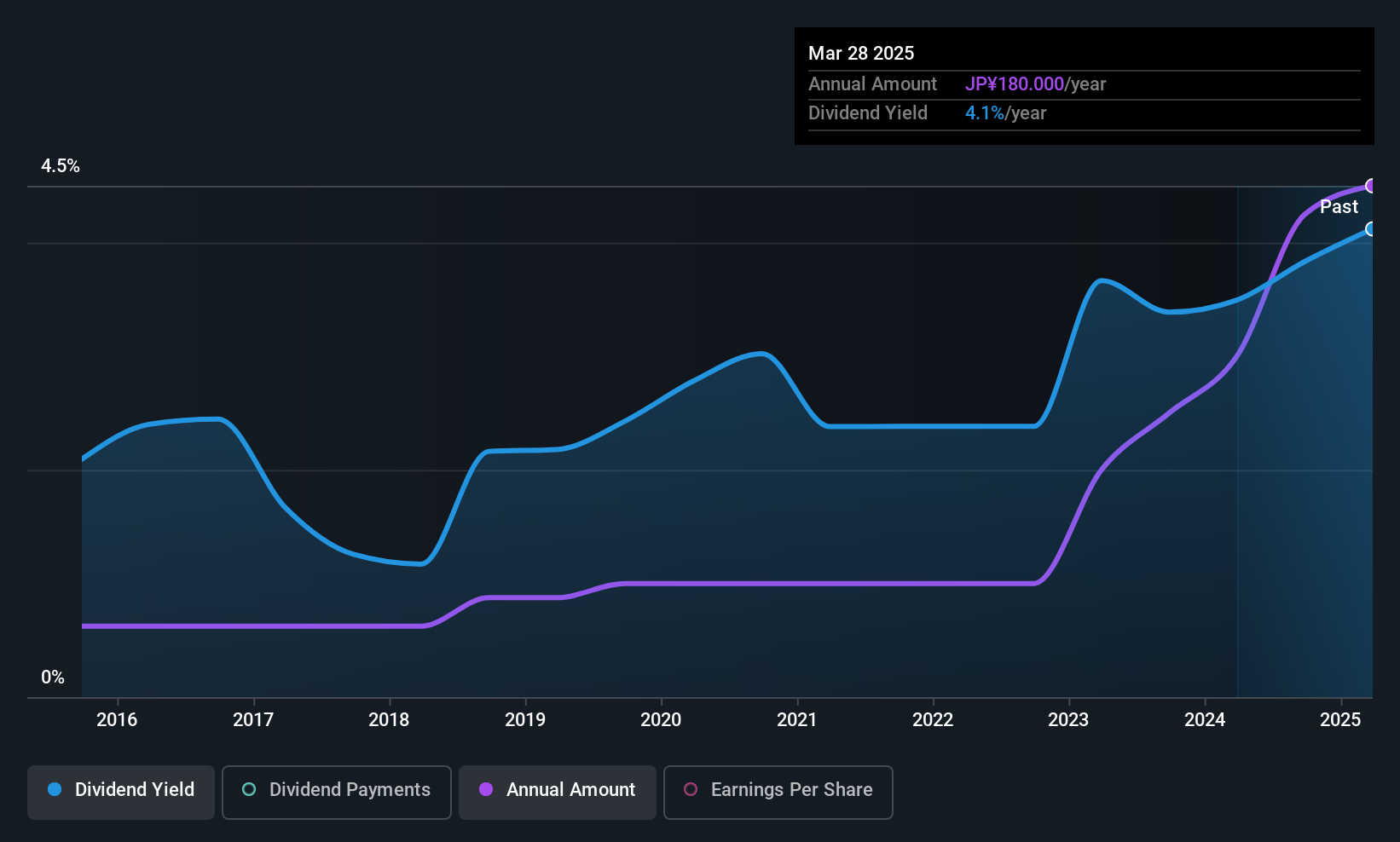
Task: Click the 0% y-axis label
Action: [x=53, y=678]
